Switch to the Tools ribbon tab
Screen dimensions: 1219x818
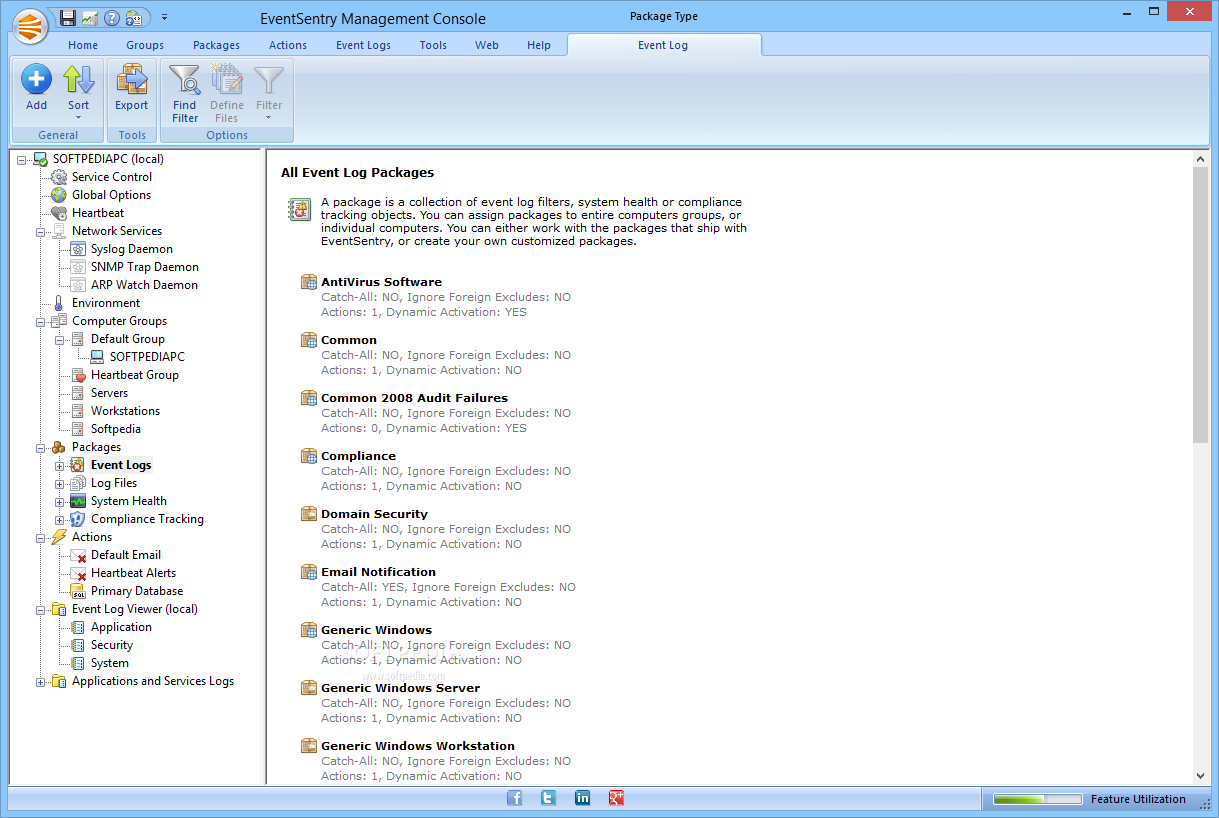point(433,45)
